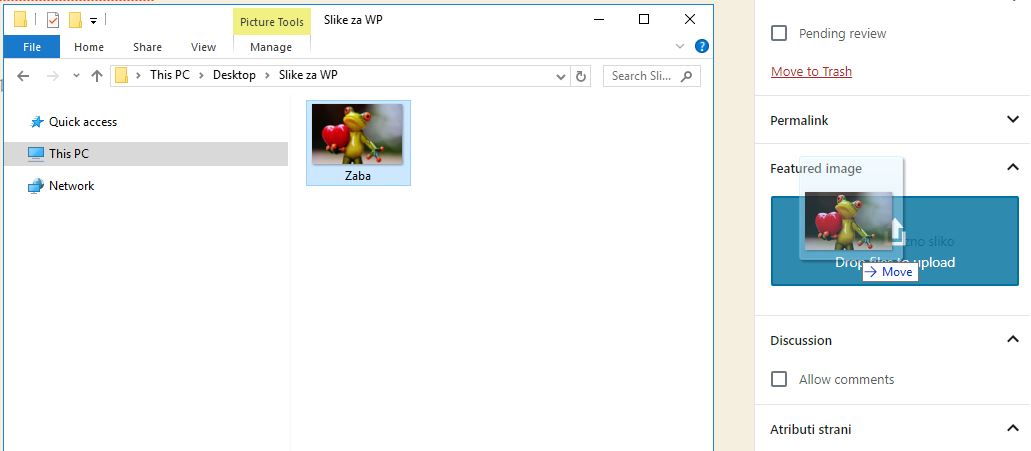Switch to the Share ribbon tab
Image resolution: width=1031 pixels, height=451 pixels.
(x=147, y=47)
